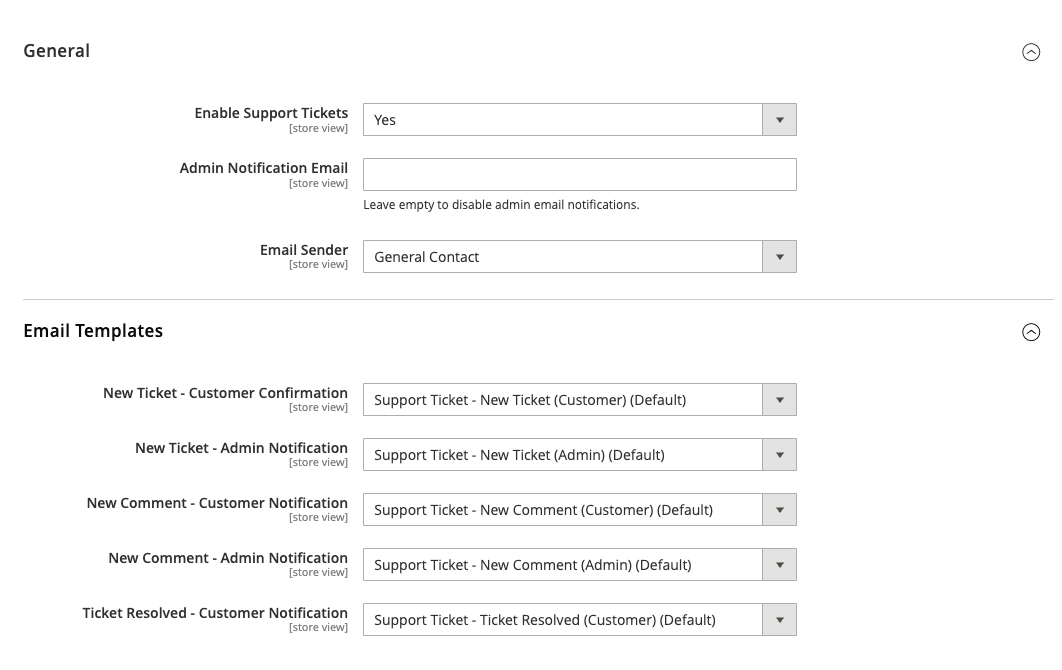The height and width of the screenshot is (670, 1062).
Task: Click the Email Sender label
Action: click(304, 250)
